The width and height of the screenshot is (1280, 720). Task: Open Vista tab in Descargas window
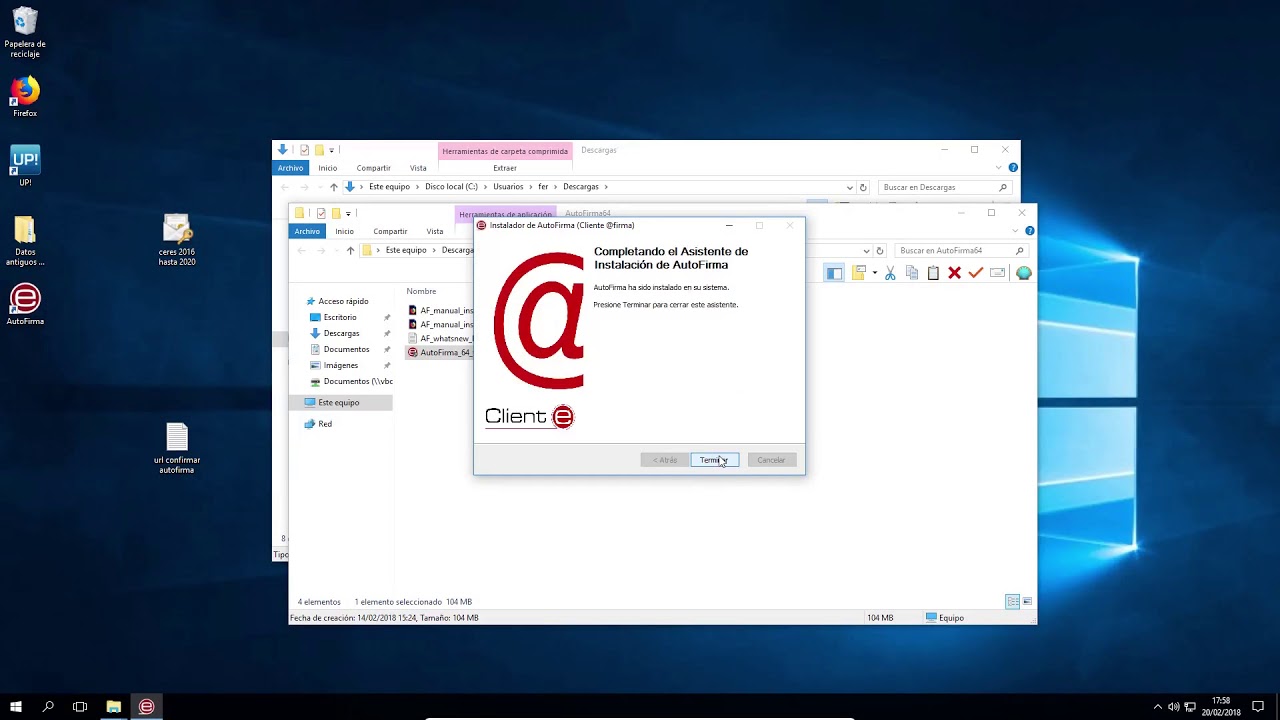(418, 168)
